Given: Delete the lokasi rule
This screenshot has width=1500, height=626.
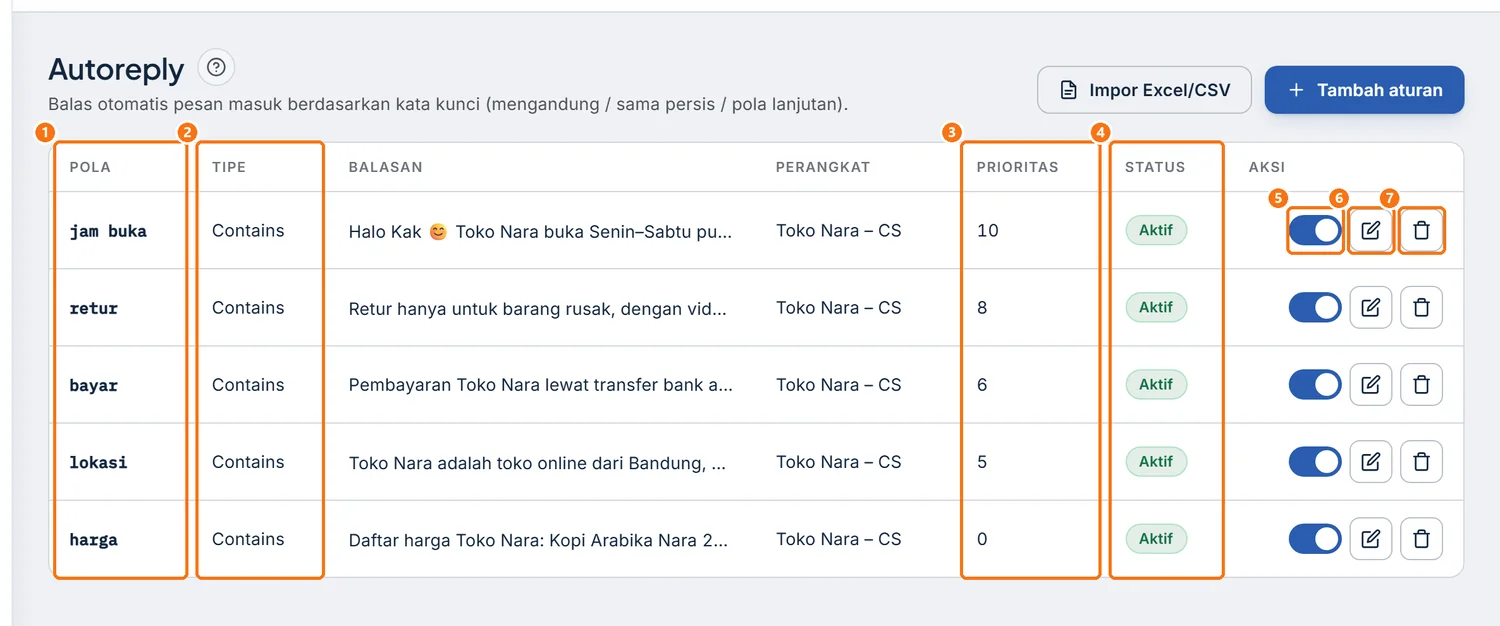Looking at the screenshot, I should (1421, 462).
